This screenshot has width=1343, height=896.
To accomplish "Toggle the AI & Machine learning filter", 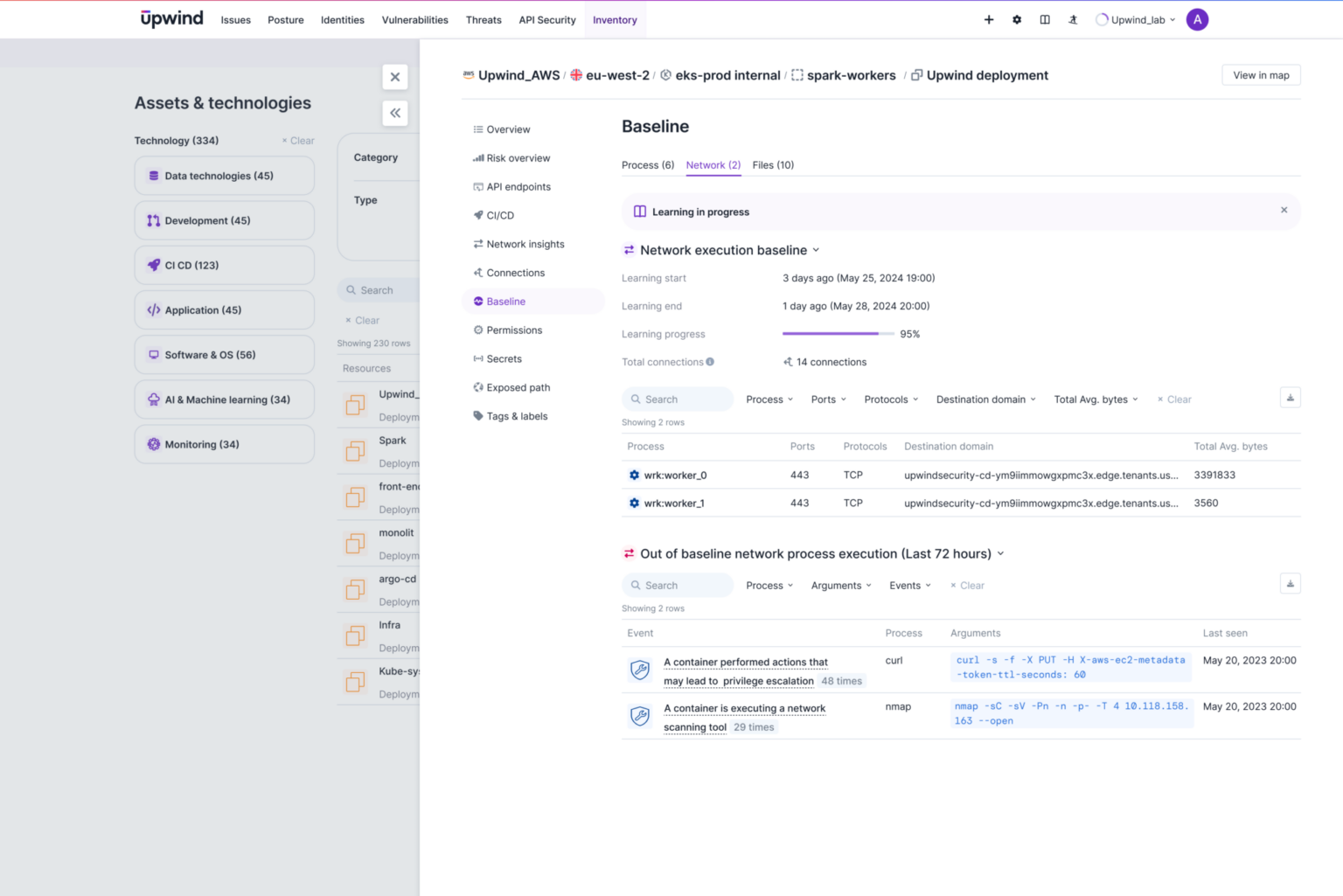I will tap(224, 399).
